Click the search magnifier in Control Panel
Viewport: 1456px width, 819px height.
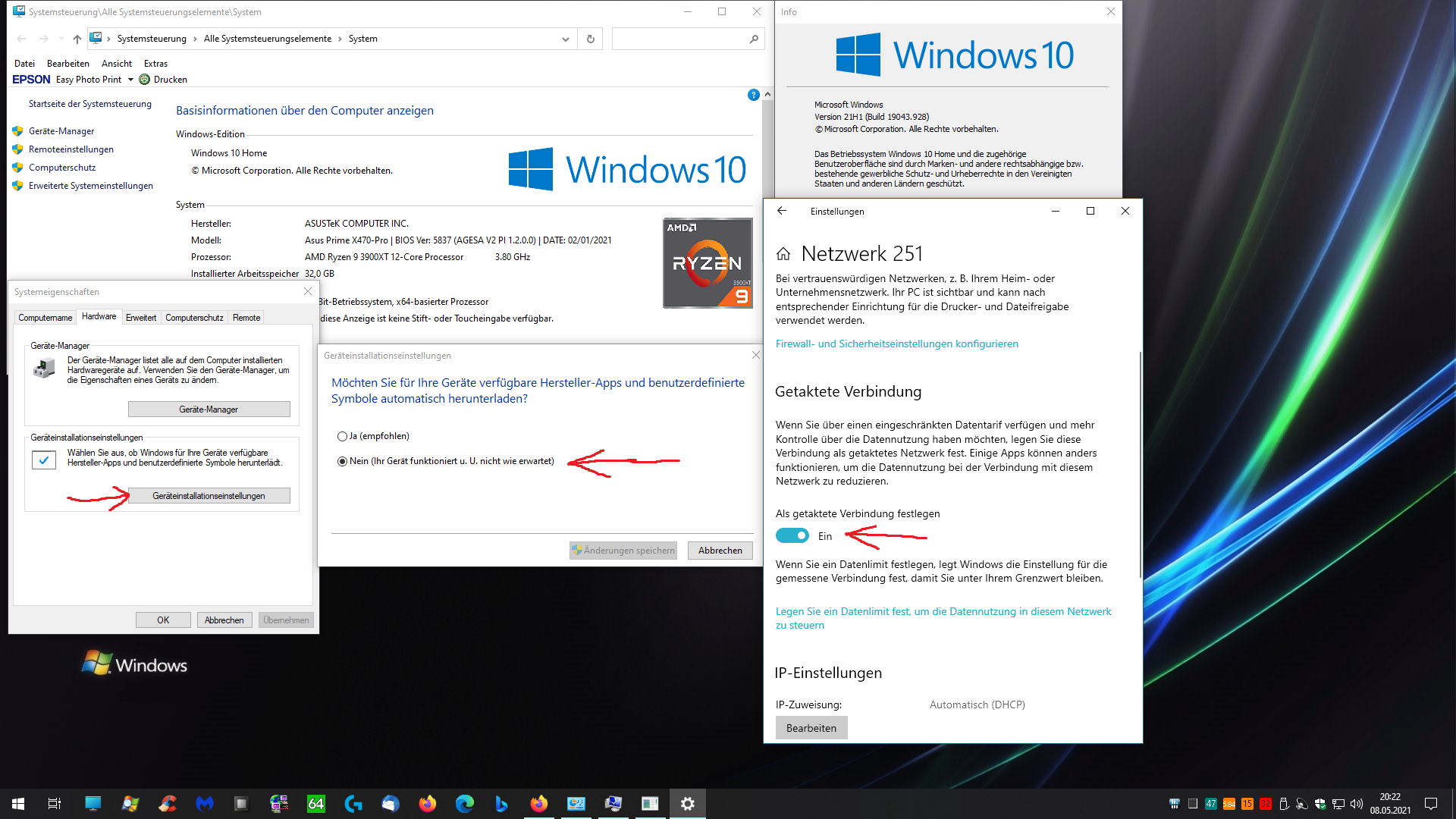pyautogui.click(x=754, y=39)
